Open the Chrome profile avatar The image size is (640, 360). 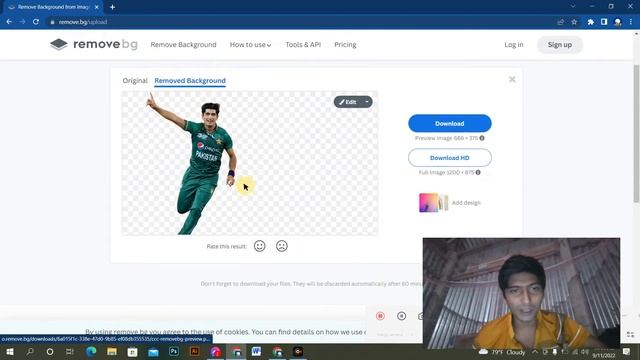tap(618, 22)
